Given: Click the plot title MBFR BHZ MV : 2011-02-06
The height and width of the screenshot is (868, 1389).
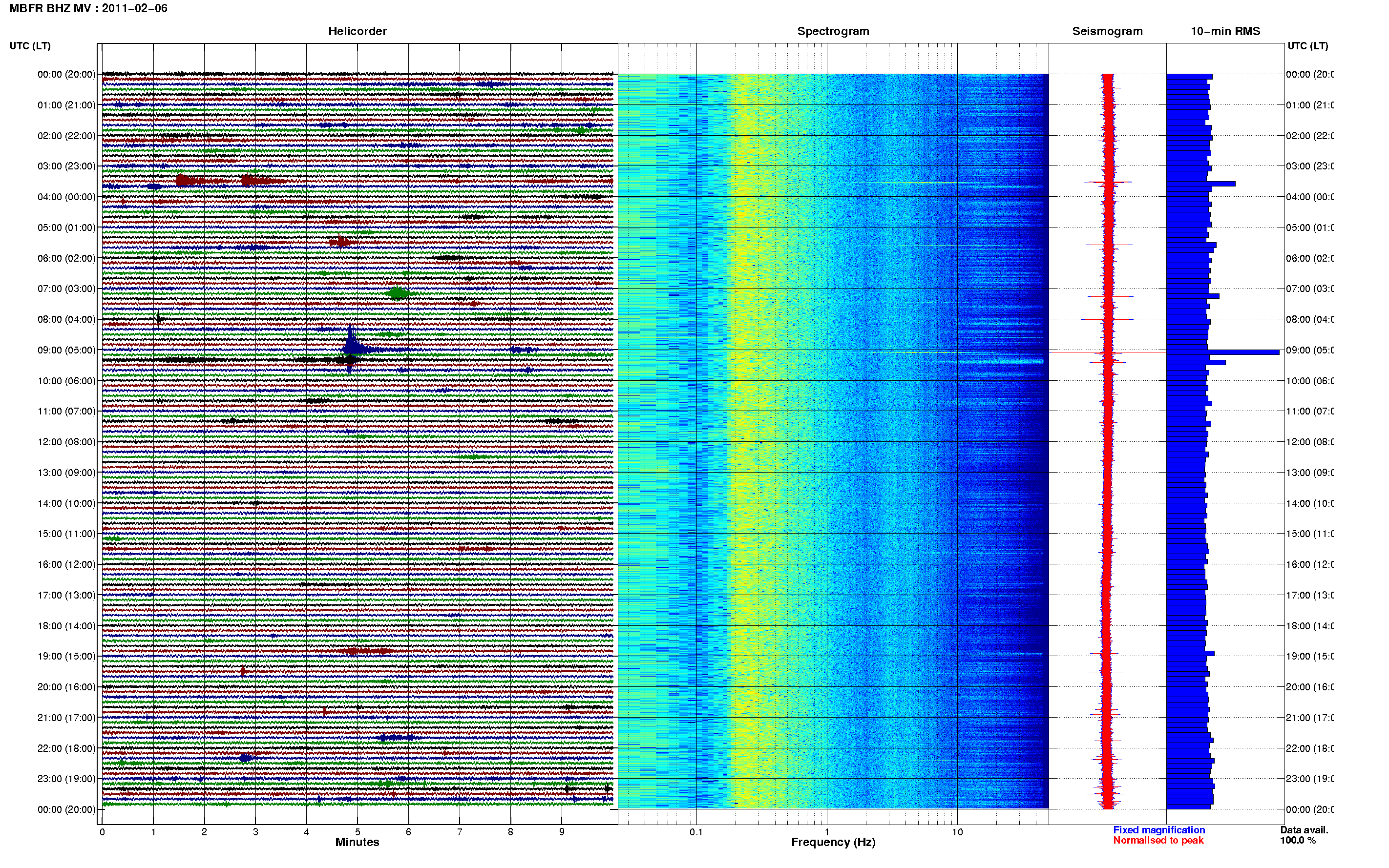Looking at the screenshot, I should [88, 9].
